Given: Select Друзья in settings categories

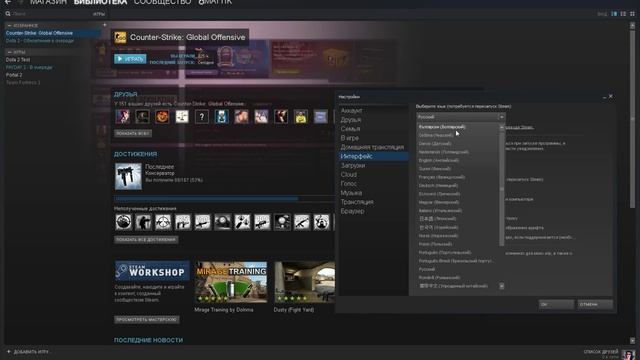Looking at the screenshot, I should click(351, 120).
